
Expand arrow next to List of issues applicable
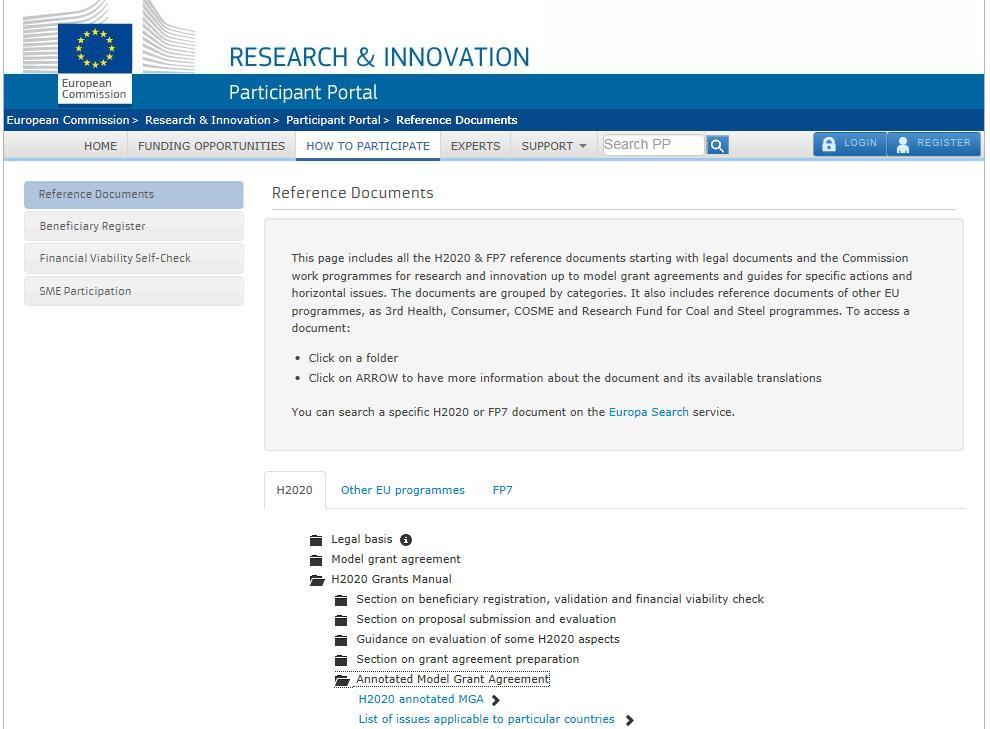629,720
